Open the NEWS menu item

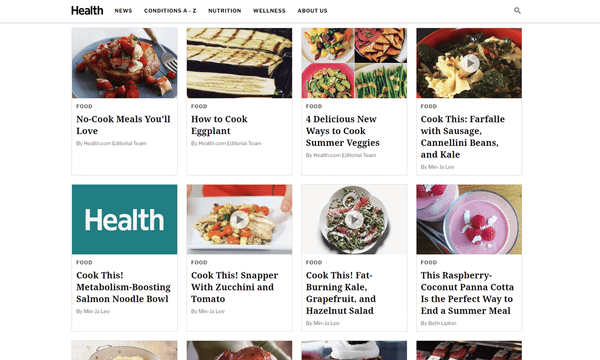click(123, 11)
